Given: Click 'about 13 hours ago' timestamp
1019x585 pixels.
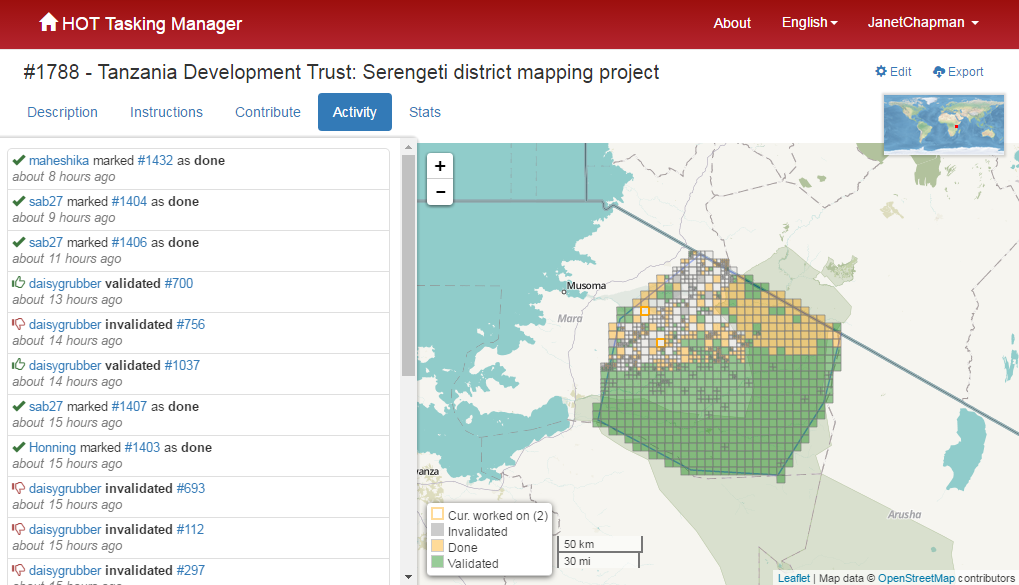Looking at the screenshot, I should click(x=67, y=300).
